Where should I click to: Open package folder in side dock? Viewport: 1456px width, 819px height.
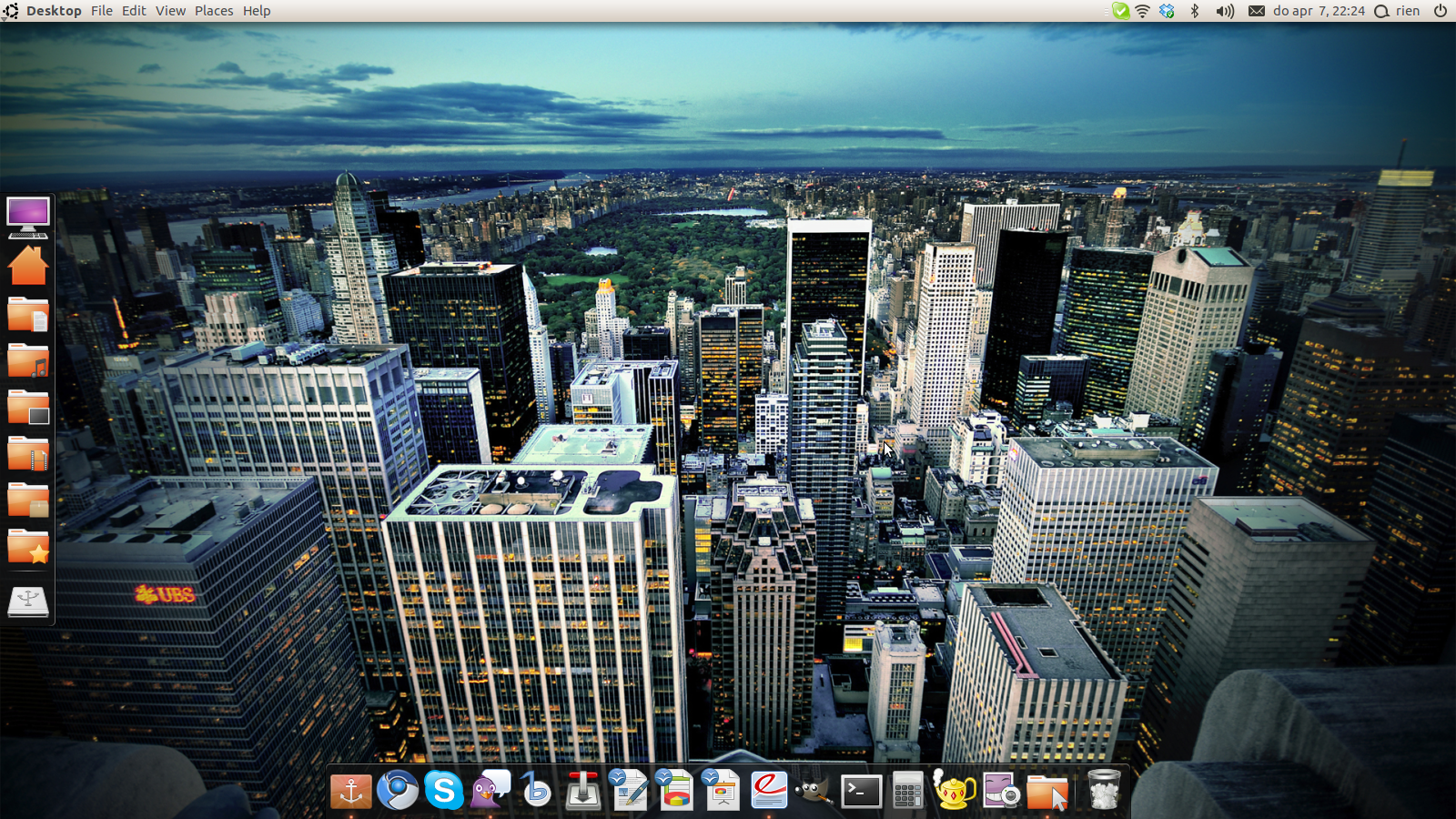(28, 500)
